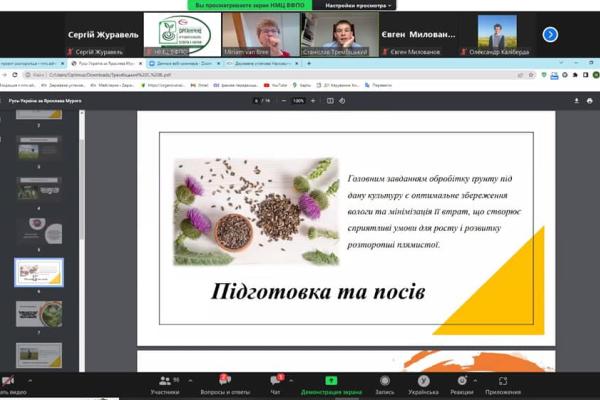Print the PDF document
This screenshot has height=400, width=600.
click(589, 101)
